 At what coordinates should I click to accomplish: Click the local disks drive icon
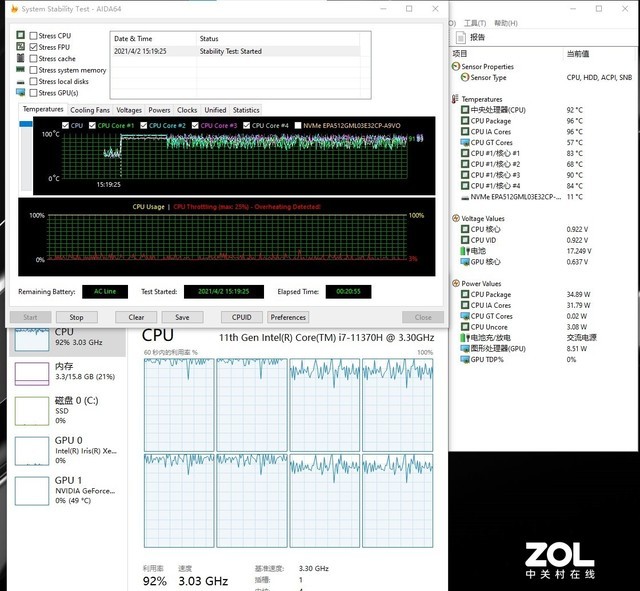click(20, 82)
